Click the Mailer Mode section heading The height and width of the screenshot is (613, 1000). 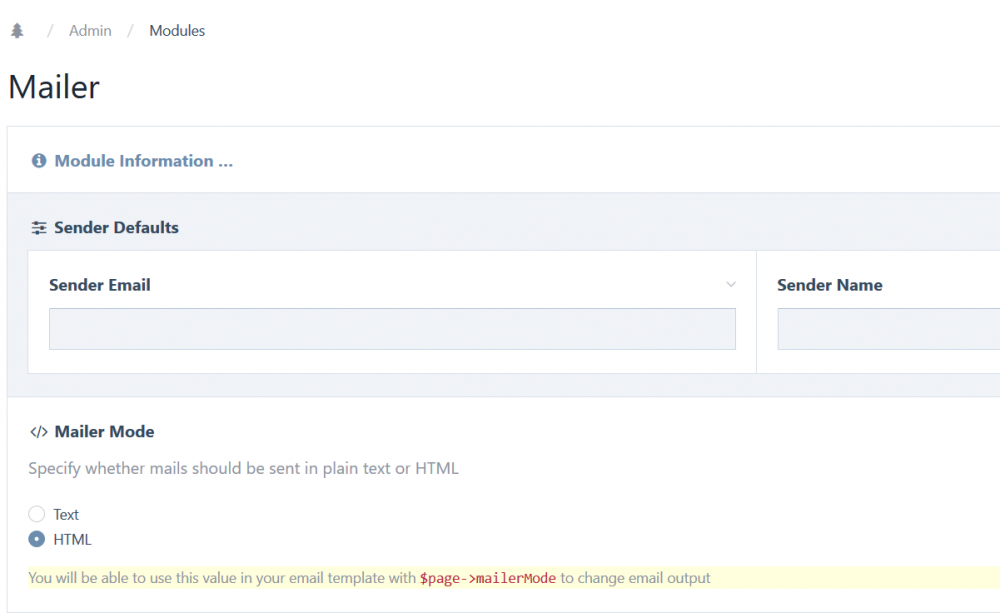[102, 431]
